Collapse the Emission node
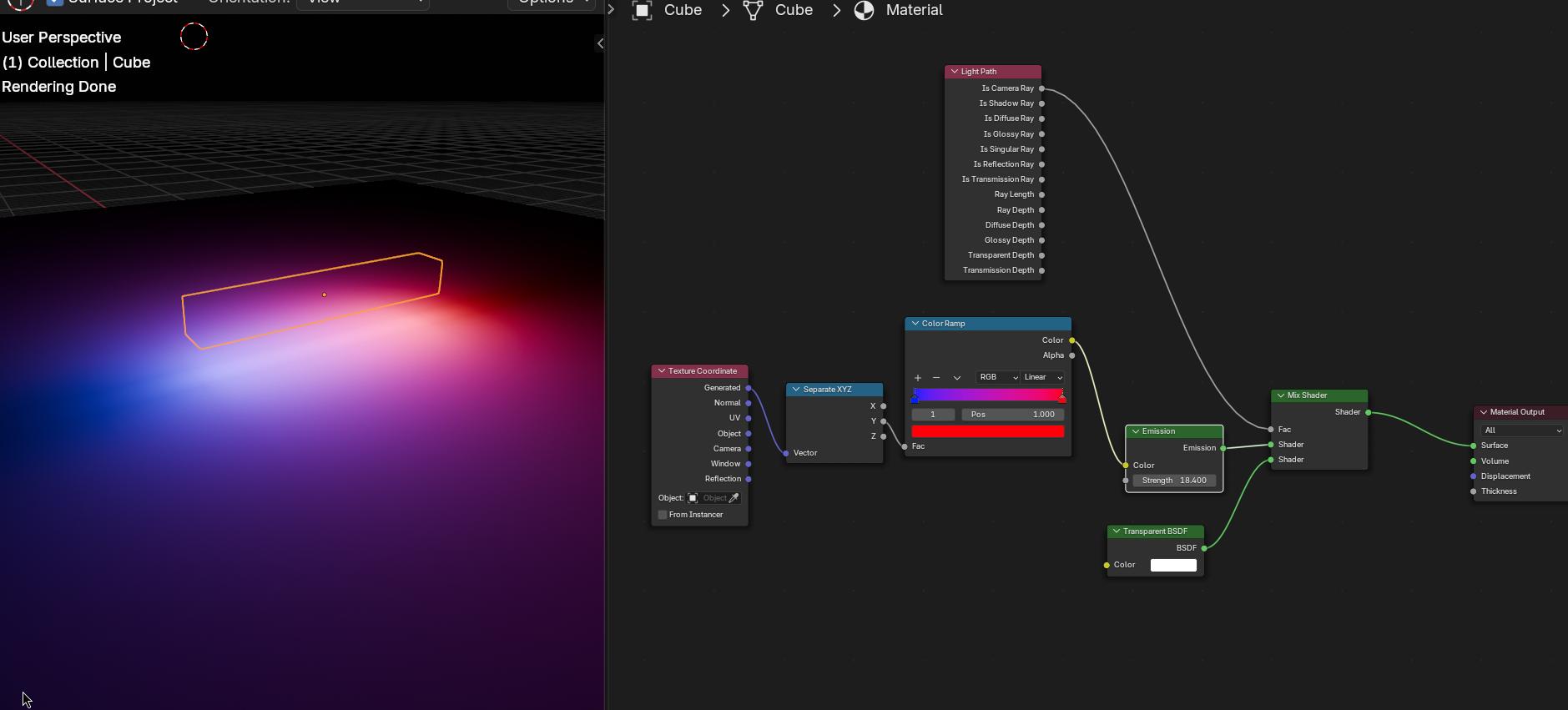This screenshot has height=710, width=1568. (x=1136, y=431)
